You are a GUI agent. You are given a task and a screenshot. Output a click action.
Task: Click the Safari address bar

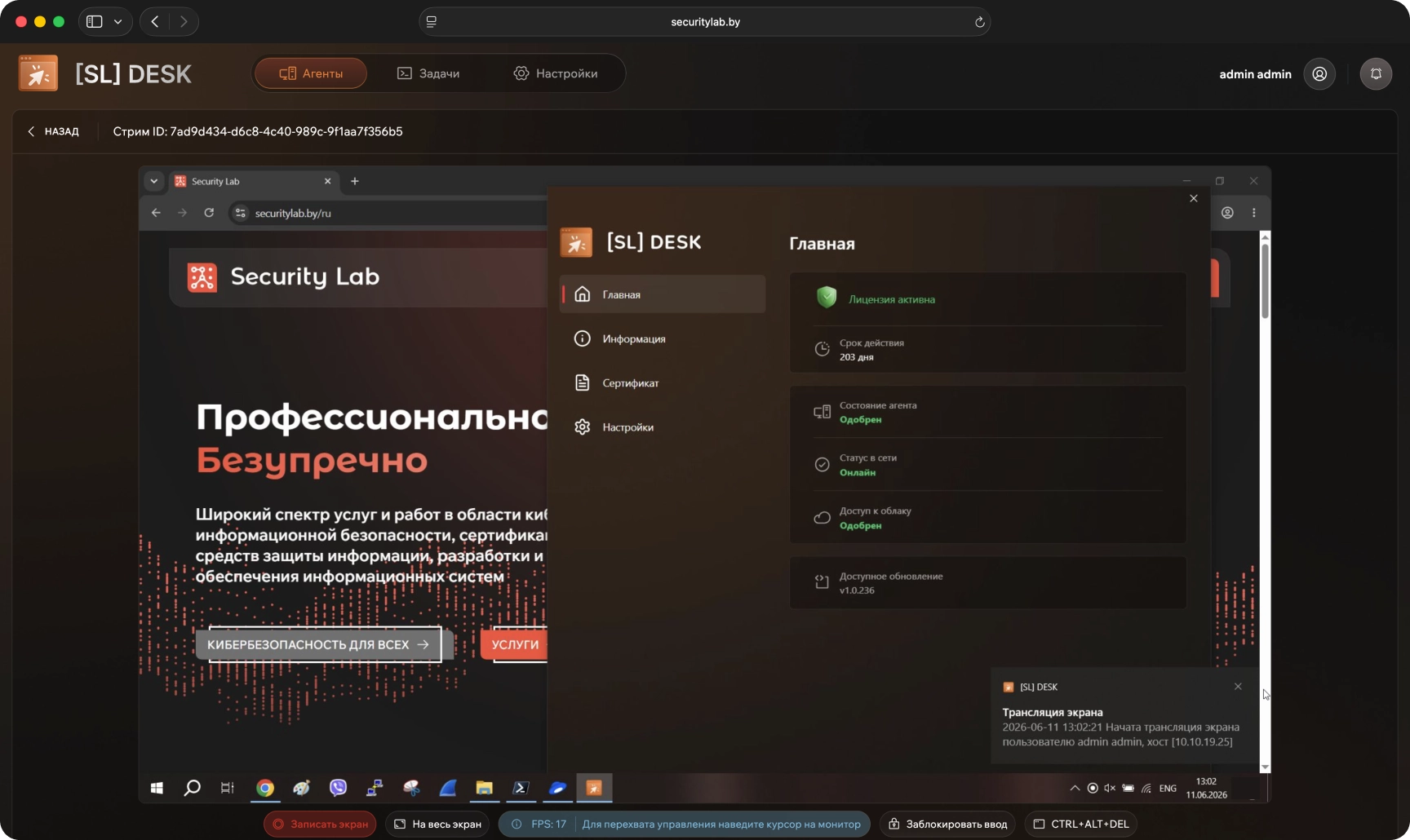tap(705, 22)
